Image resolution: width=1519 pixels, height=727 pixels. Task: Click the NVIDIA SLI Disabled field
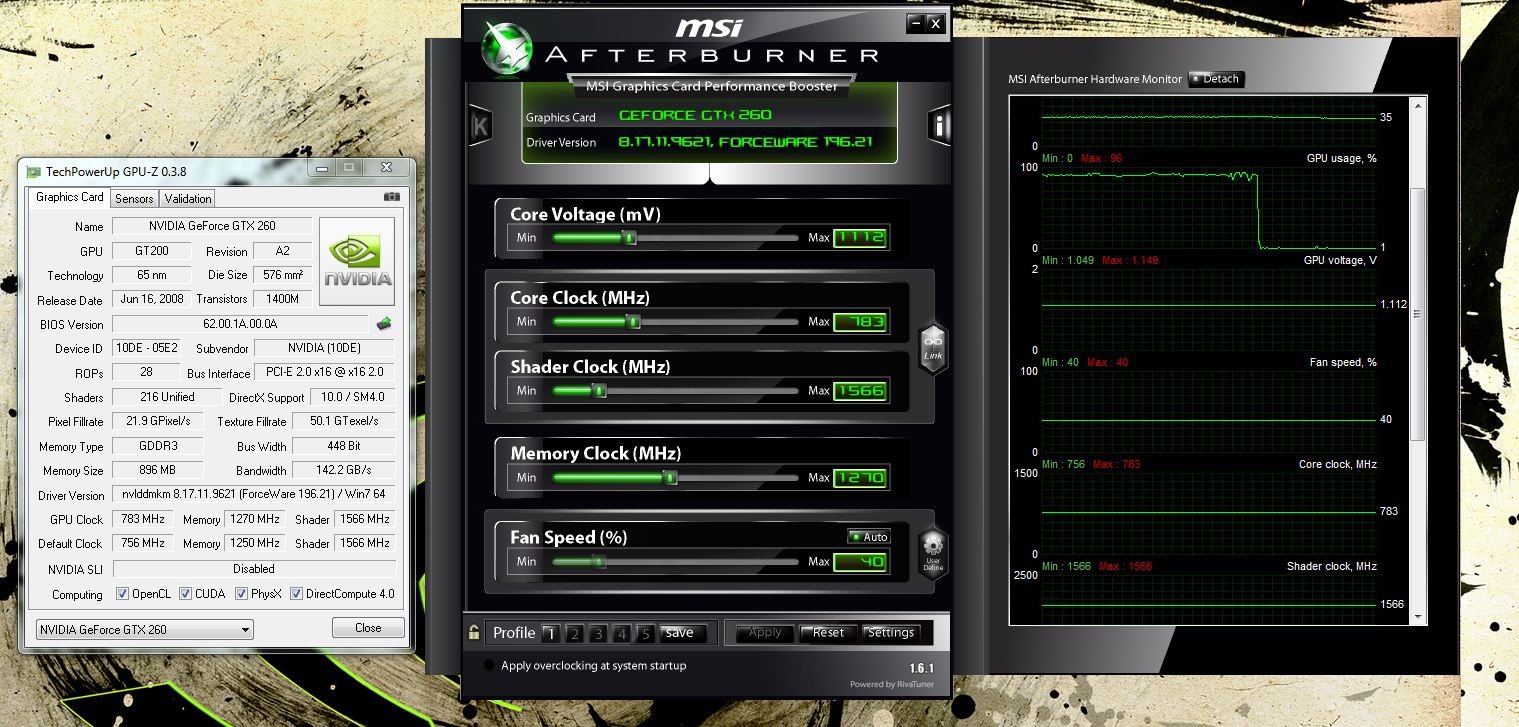pos(254,568)
